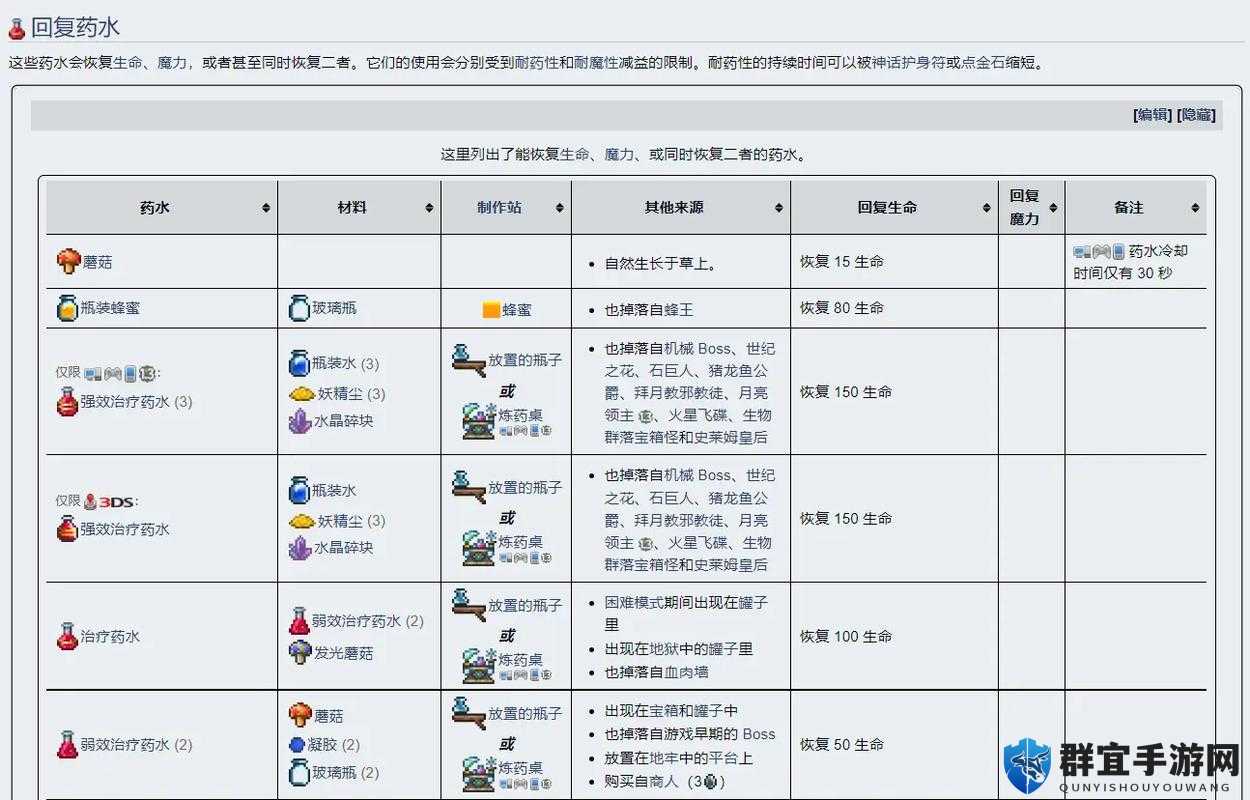Screen dimensions: 1250x800
Task: Click the pixie dust icon beside 妖精尘 (3) in first row
Action: tap(302, 394)
